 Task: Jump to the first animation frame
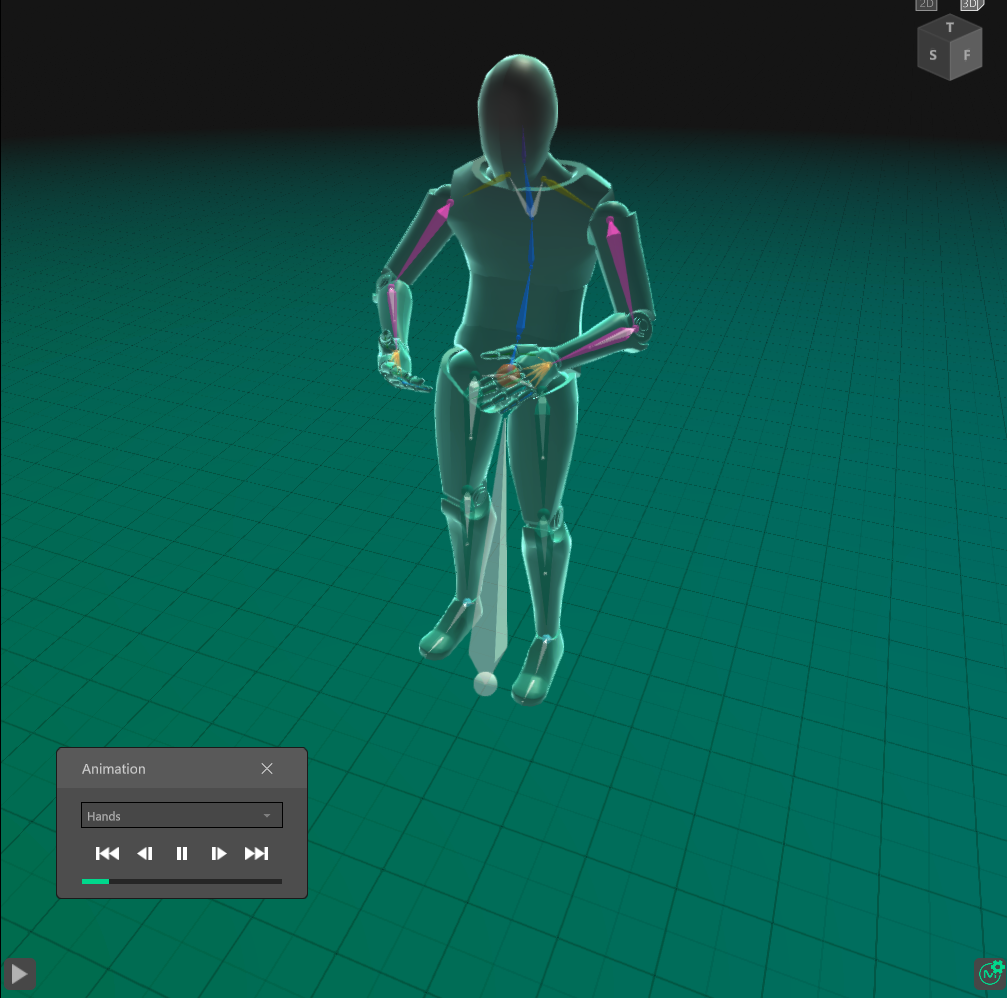tap(107, 853)
